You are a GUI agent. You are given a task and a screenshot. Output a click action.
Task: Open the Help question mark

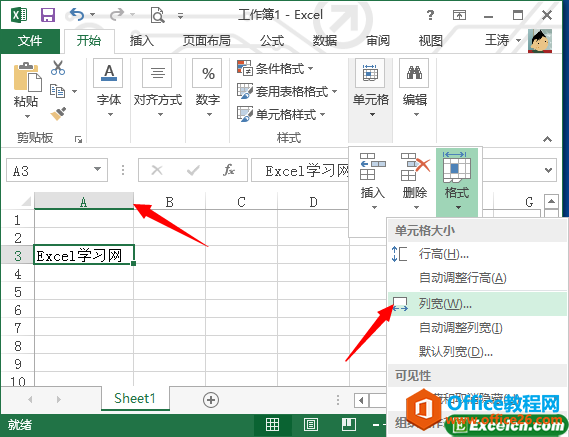tap(430, 15)
